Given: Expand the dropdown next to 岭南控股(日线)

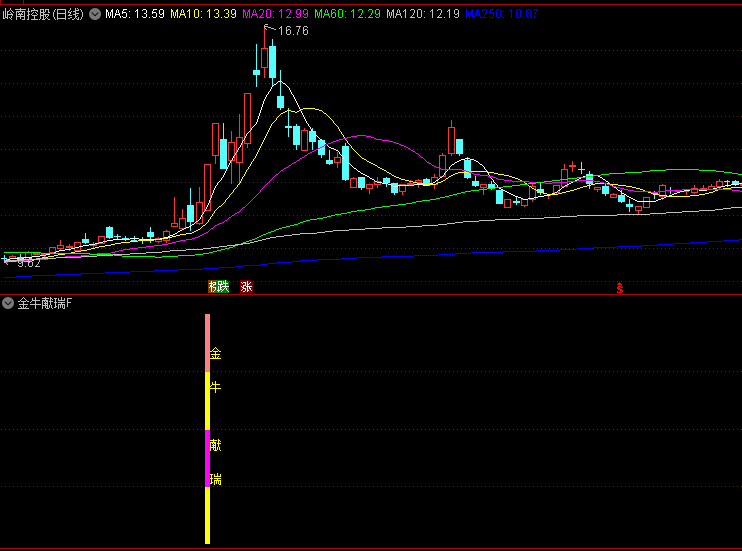Looking at the screenshot, I should (95, 14).
